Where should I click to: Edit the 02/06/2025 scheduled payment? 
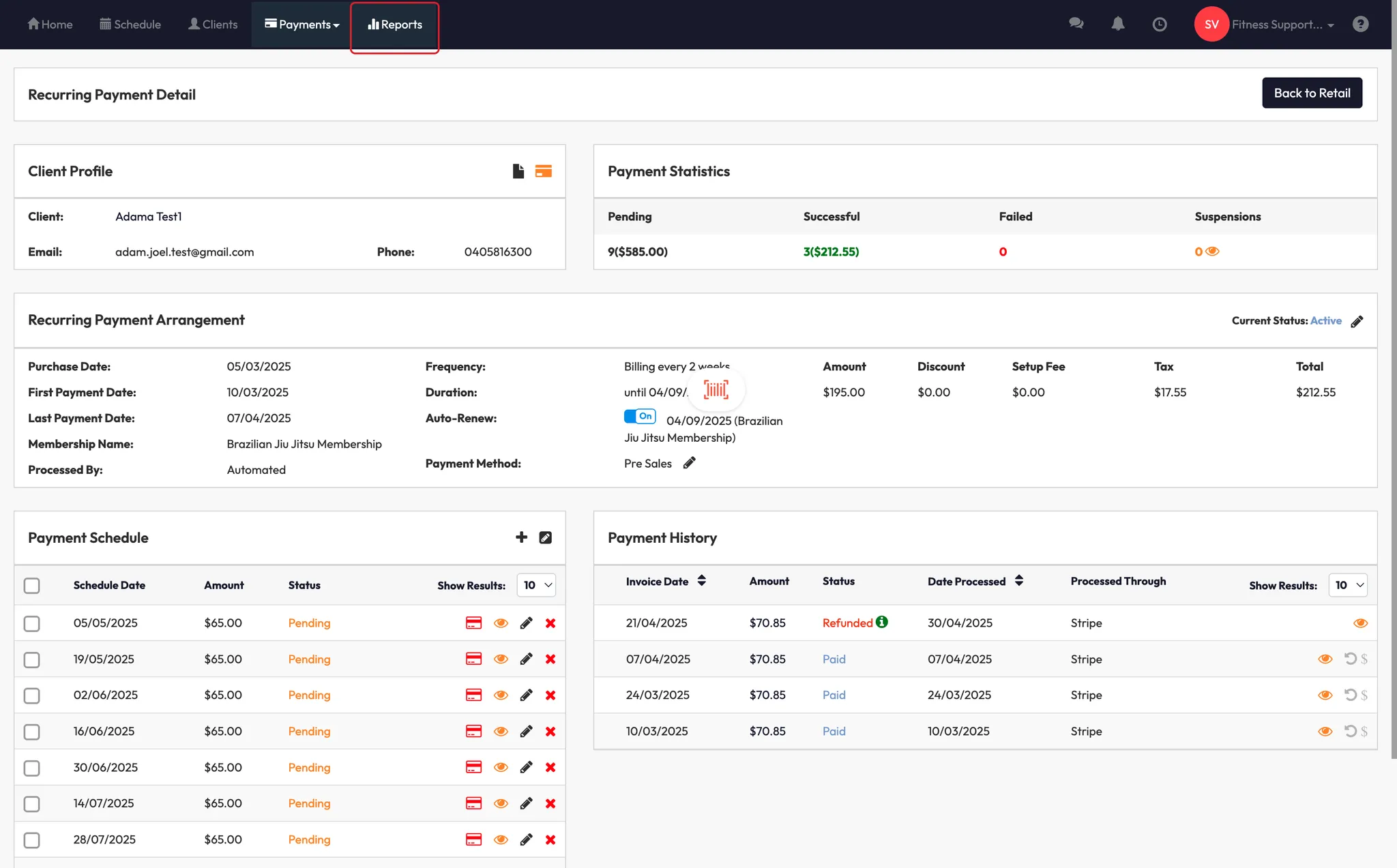[x=526, y=695]
